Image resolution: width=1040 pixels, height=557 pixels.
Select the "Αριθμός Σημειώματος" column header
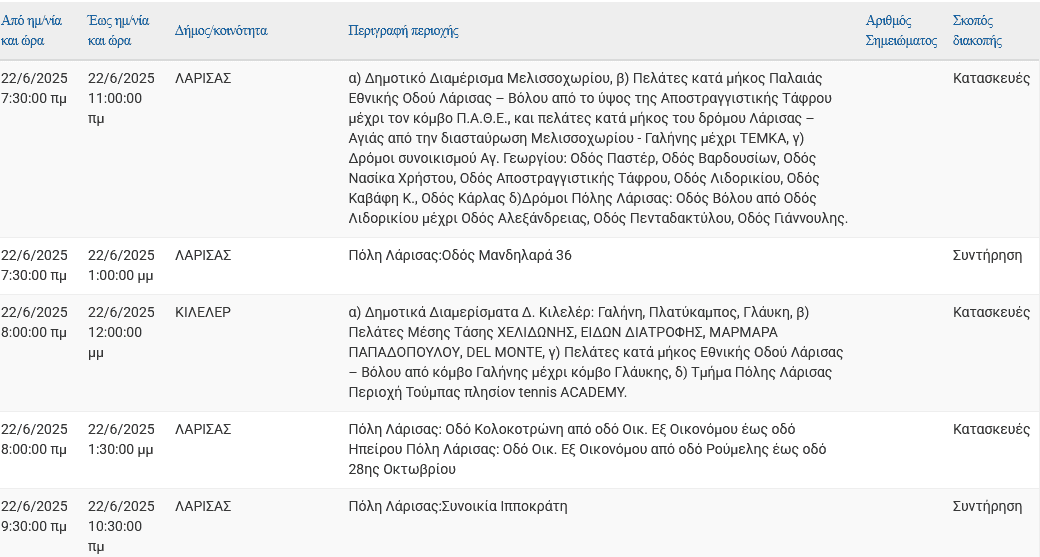click(901, 30)
